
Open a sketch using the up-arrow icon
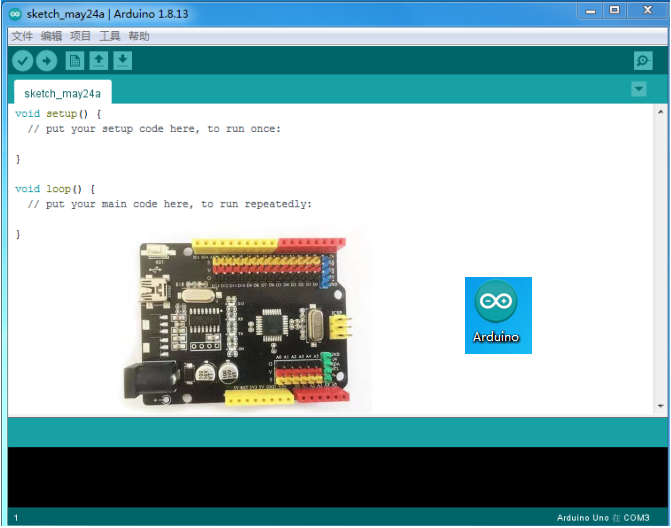click(99, 61)
